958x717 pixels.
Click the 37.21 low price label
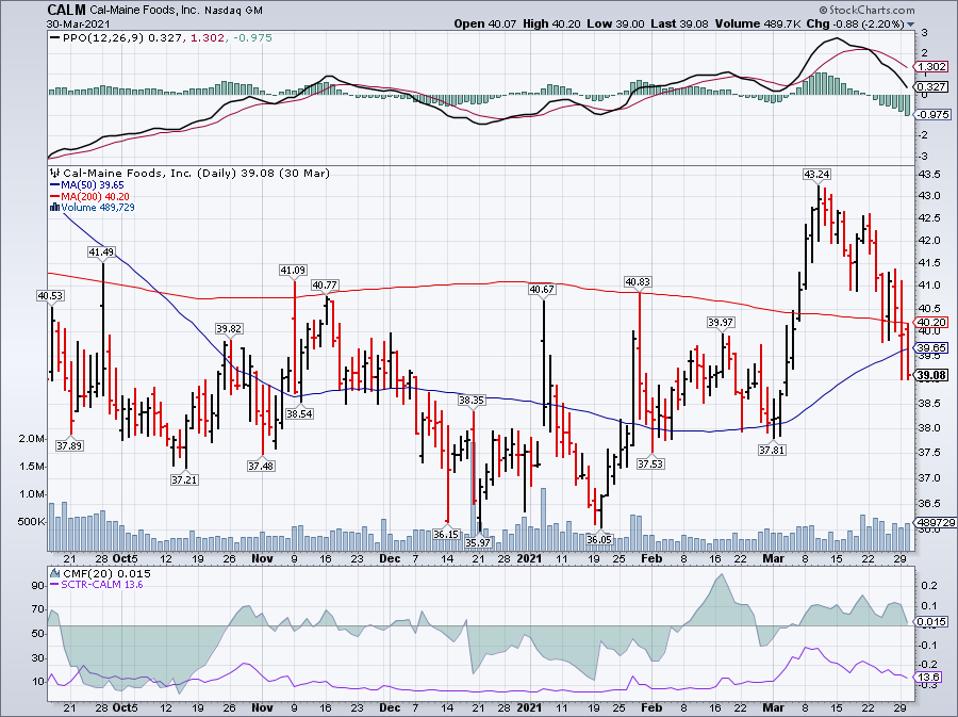[x=184, y=480]
